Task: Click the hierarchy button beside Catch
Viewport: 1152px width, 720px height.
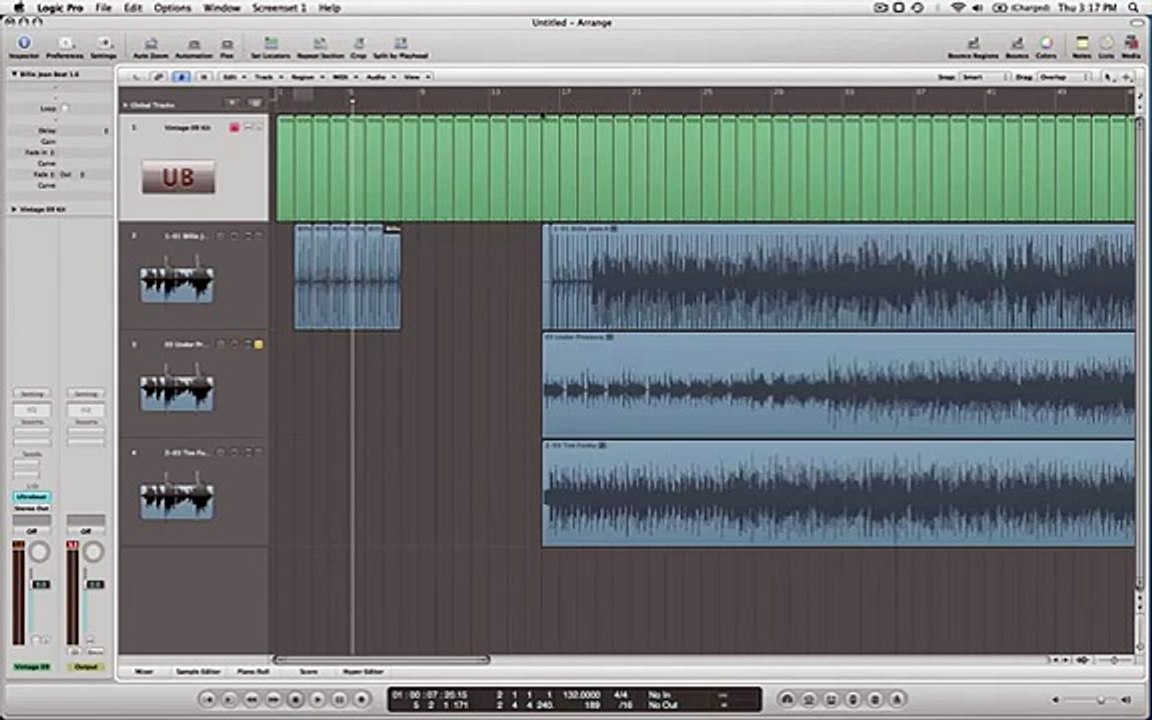Action: tap(204, 76)
